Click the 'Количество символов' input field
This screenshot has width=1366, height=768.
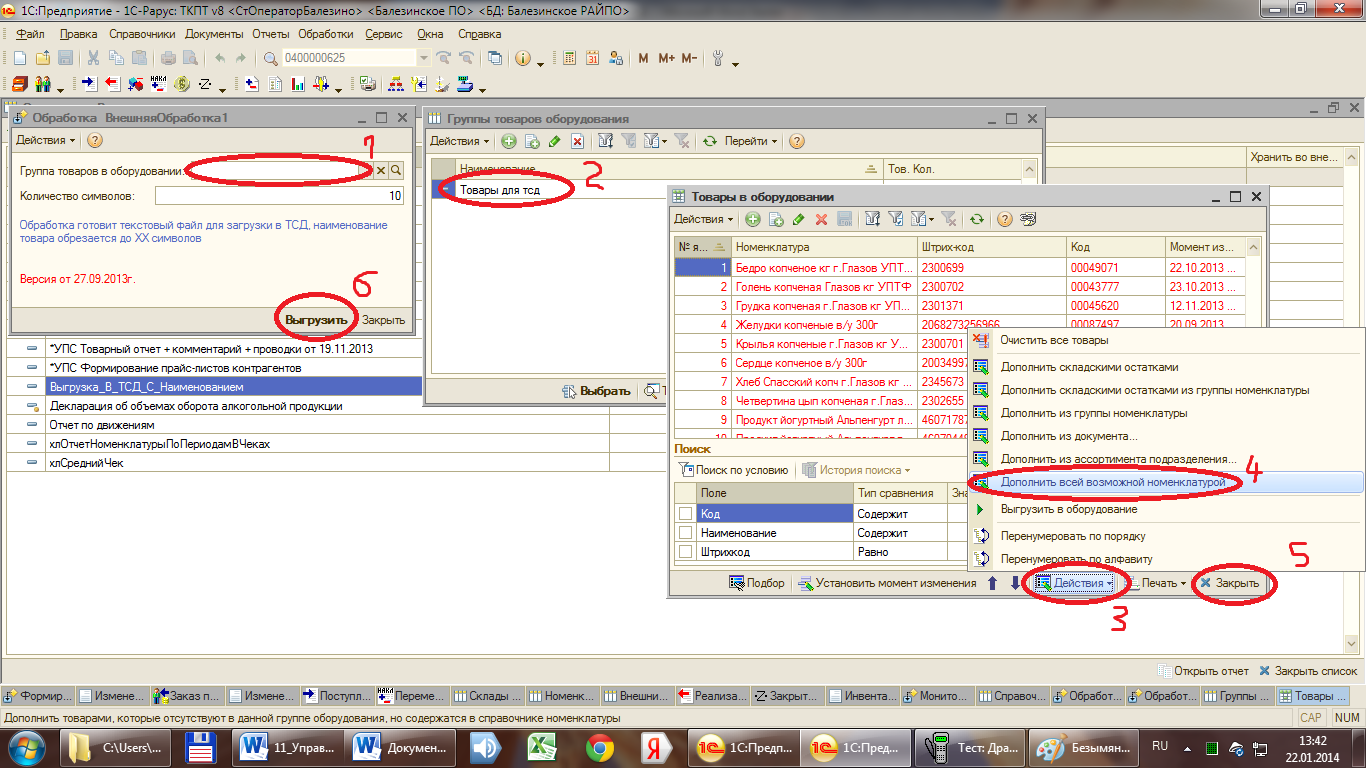tap(280, 196)
